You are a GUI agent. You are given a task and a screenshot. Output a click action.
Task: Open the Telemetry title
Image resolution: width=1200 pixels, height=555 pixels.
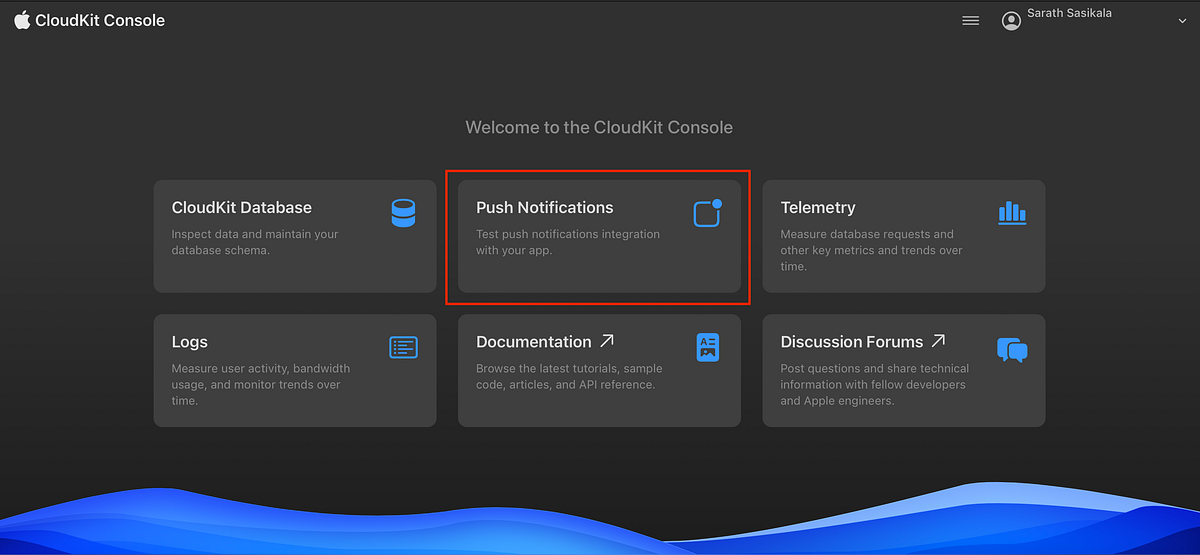tap(818, 208)
